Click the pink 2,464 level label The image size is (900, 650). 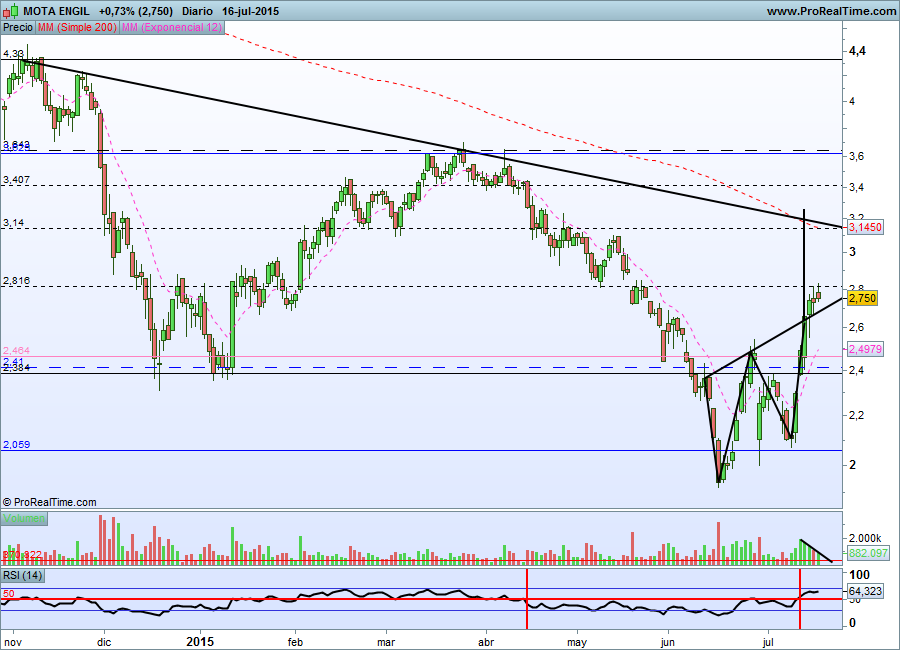(16, 350)
